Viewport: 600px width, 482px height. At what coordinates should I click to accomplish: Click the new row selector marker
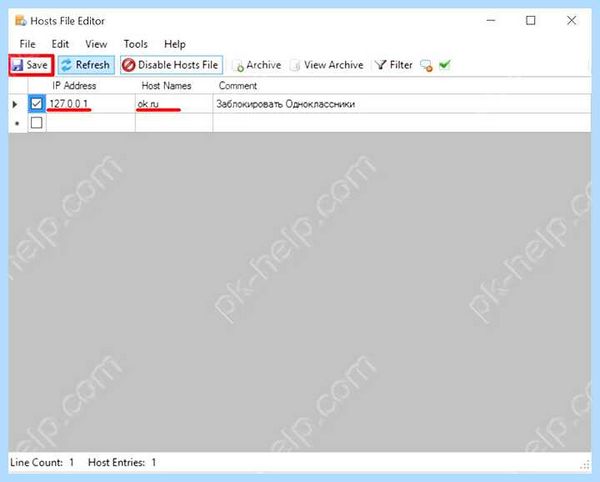[18, 123]
